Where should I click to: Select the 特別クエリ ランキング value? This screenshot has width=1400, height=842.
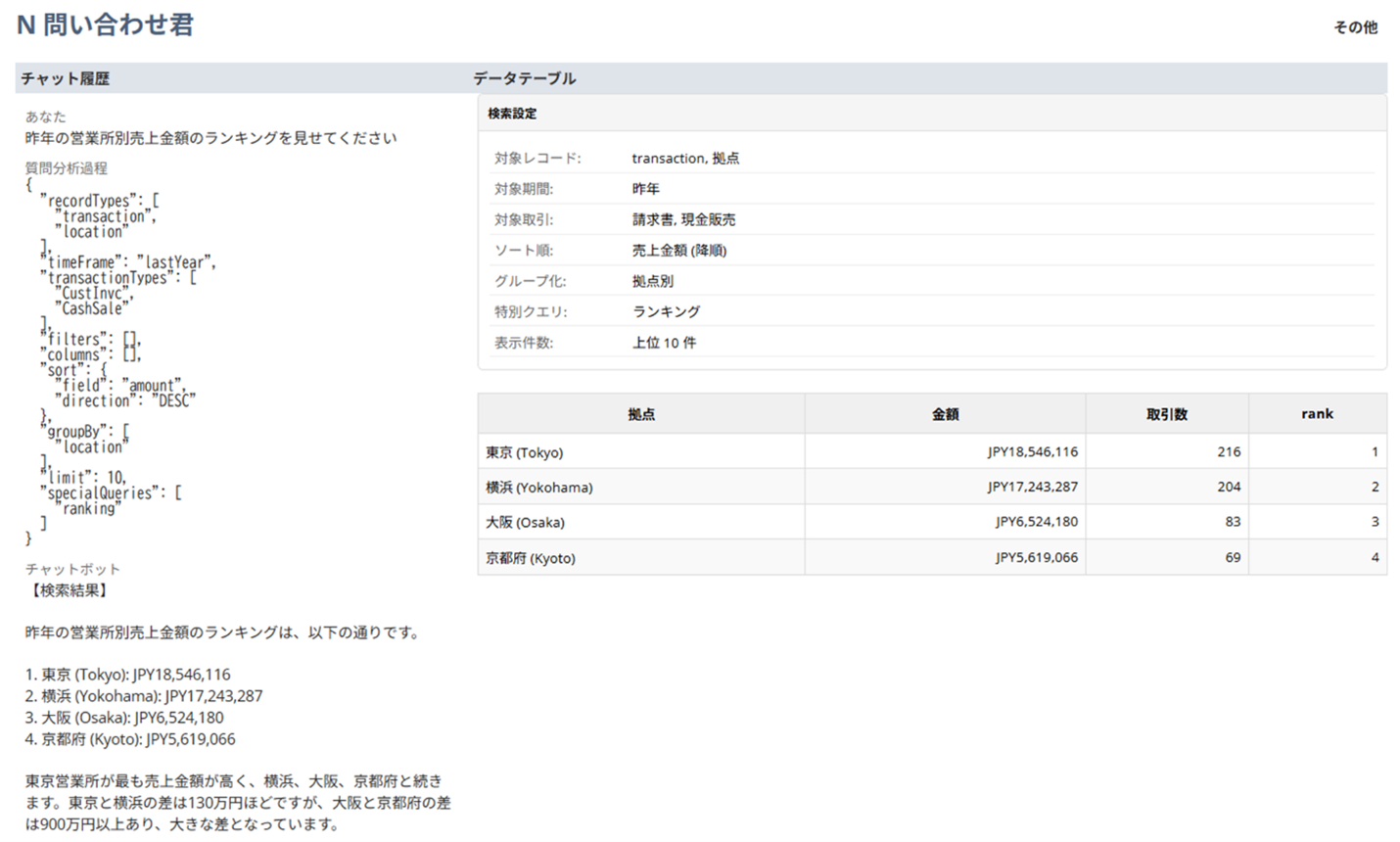(667, 311)
